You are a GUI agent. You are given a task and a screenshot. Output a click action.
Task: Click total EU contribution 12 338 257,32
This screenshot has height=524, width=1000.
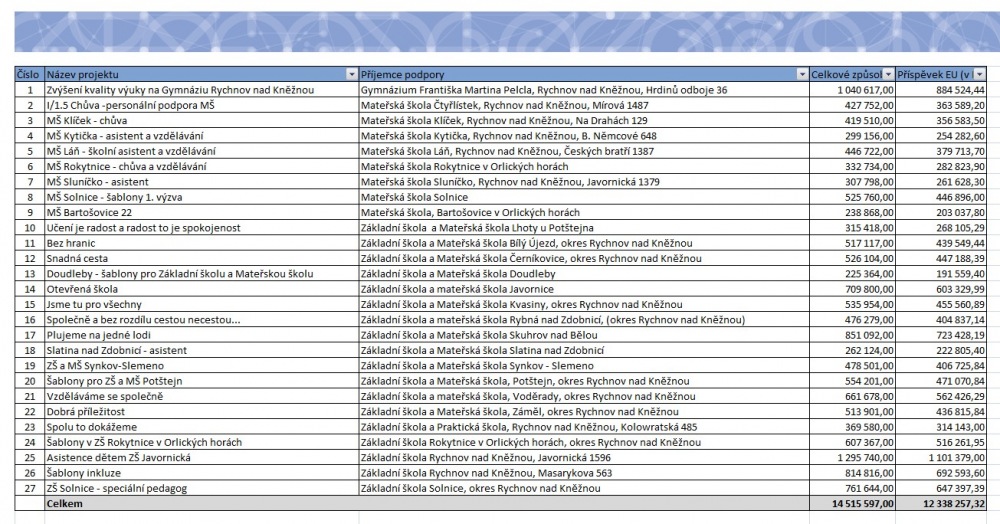point(941,503)
